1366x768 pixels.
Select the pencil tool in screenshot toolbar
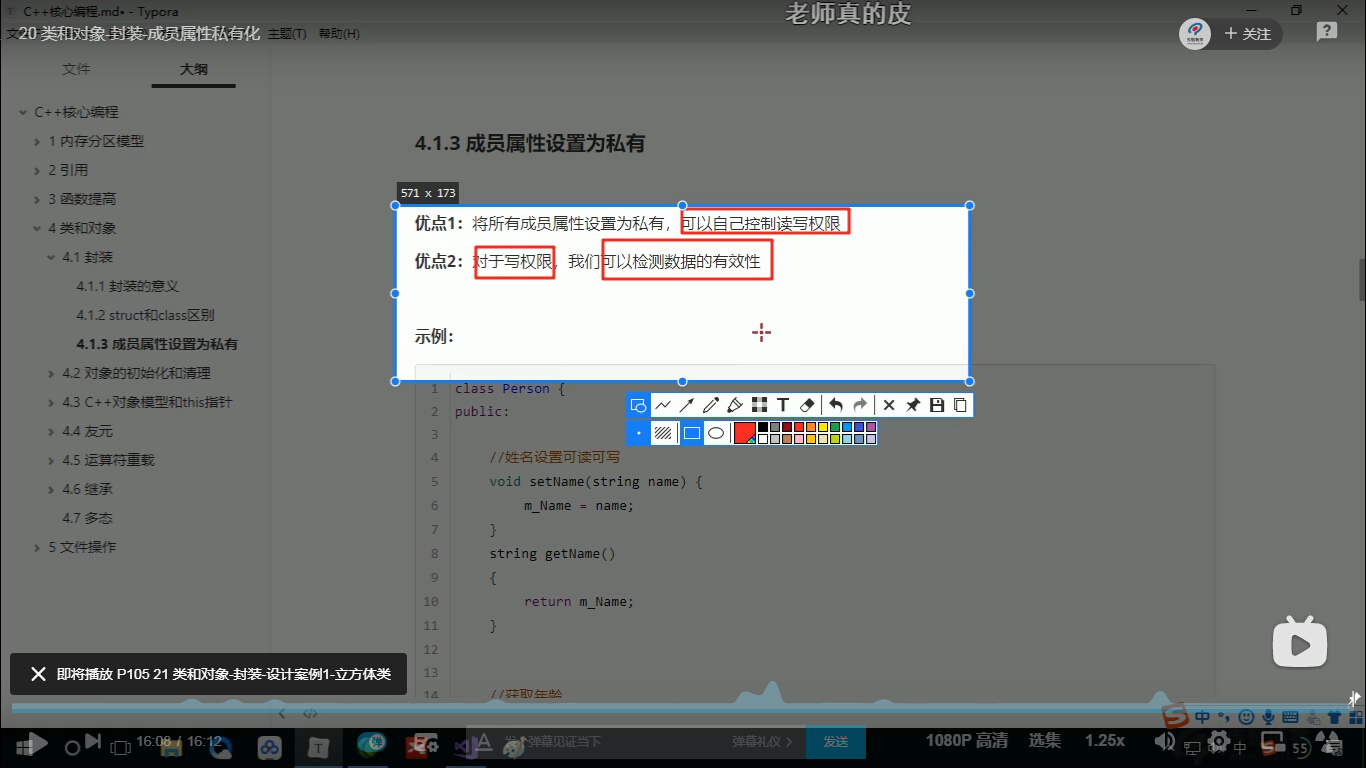tap(711, 405)
